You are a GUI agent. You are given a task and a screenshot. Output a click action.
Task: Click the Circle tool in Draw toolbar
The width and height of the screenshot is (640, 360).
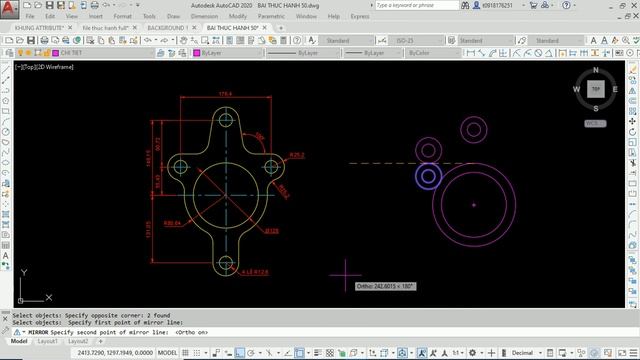click(x=6, y=132)
